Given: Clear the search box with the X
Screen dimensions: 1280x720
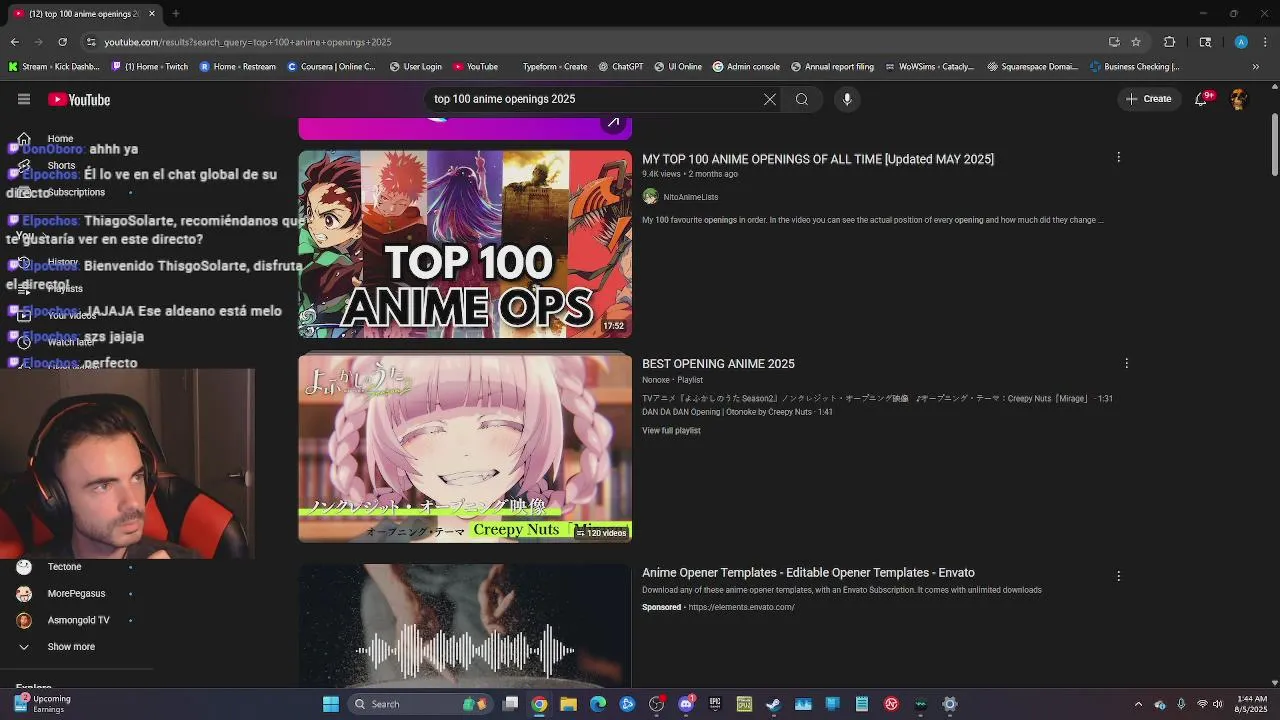Looking at the screenshot, I should point(770,99).
